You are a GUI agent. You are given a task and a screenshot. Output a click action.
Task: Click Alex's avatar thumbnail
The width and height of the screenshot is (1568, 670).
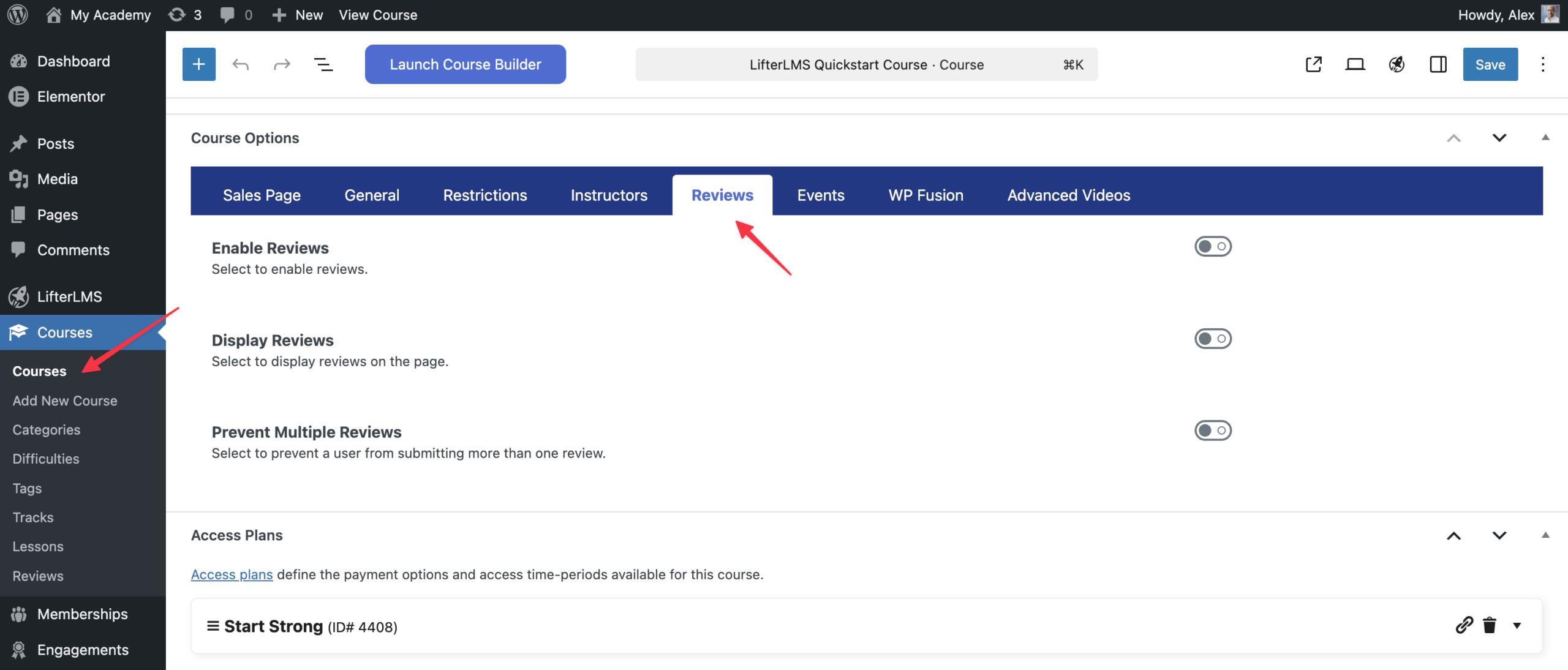(1550, 14)
